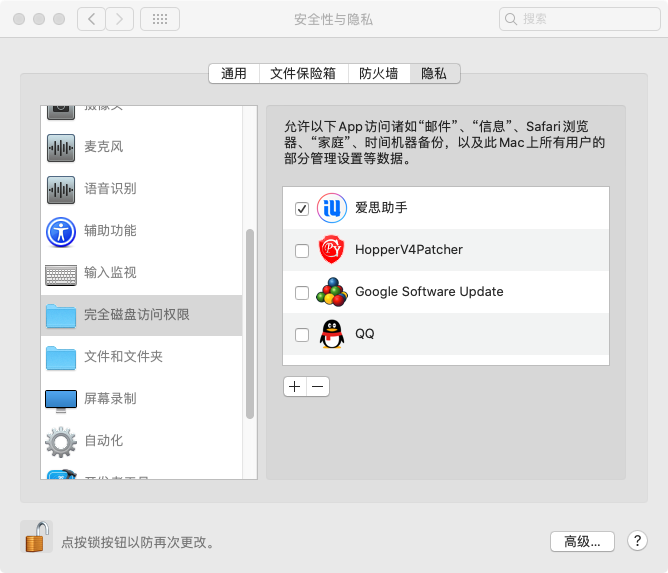Open the 防火墙 (Firewall) tab
668x573 pixels.
pos(379,73)
